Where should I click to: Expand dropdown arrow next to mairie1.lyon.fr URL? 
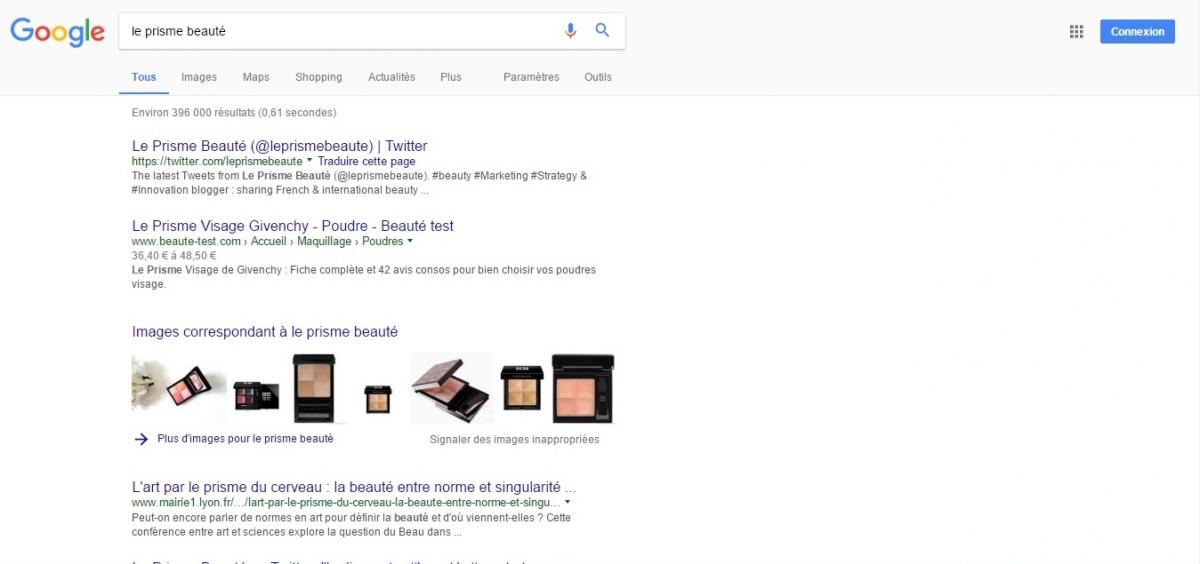pyautogui.click(x=568, y=501)
